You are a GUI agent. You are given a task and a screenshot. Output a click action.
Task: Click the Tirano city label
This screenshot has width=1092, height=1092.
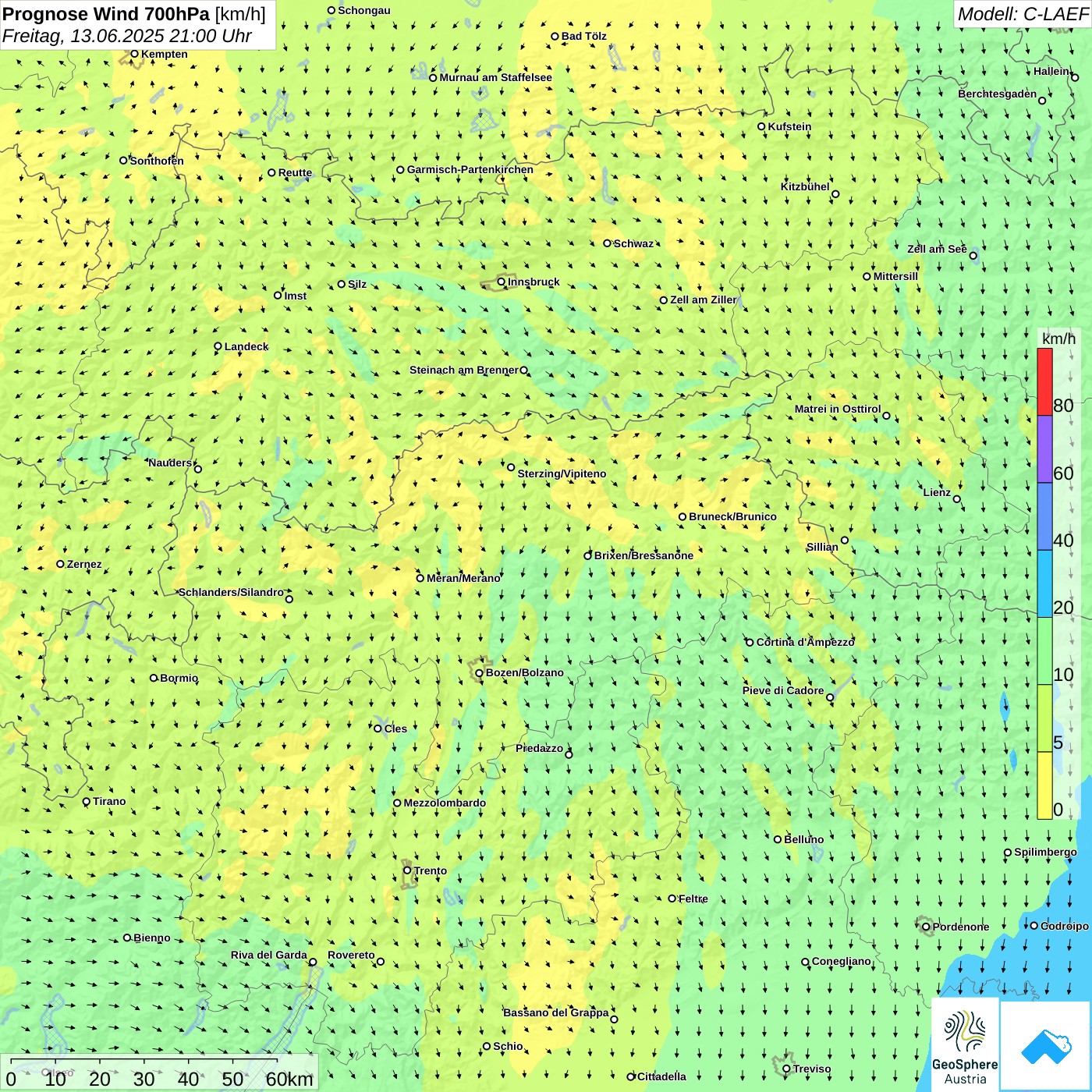(109, 801)
